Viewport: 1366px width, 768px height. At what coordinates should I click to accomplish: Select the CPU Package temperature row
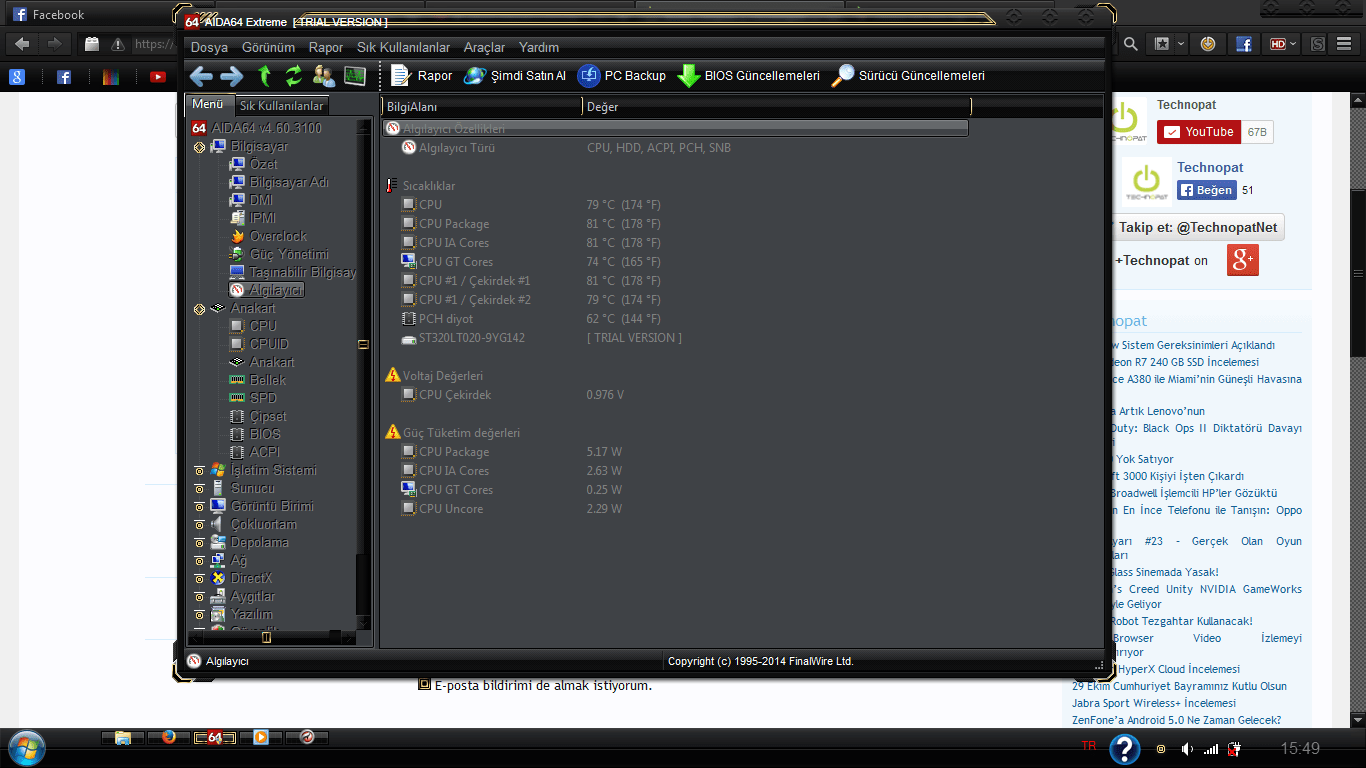tap(675, 224)
